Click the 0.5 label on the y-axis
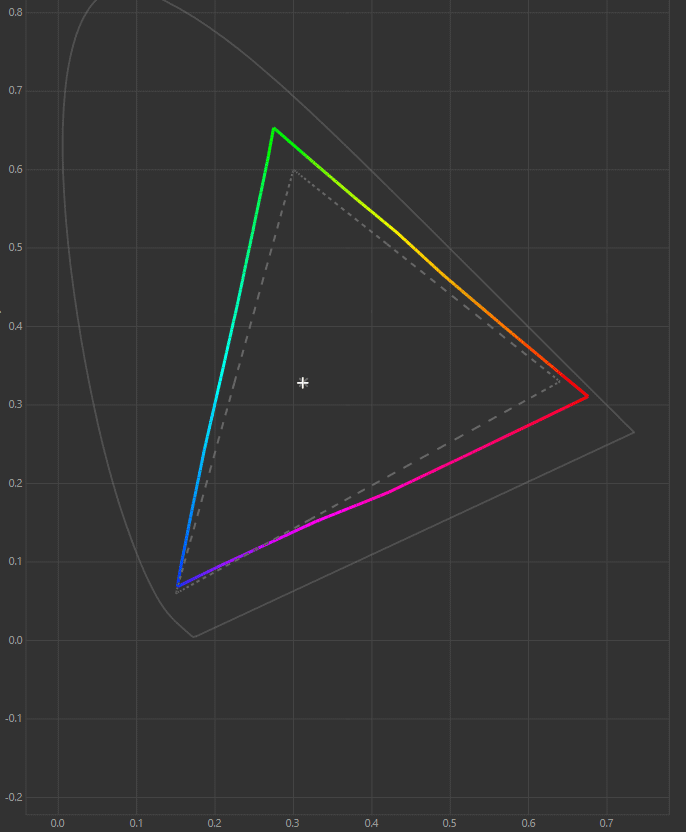This screenshot has height=832, width=686. (x=15, y=248)
